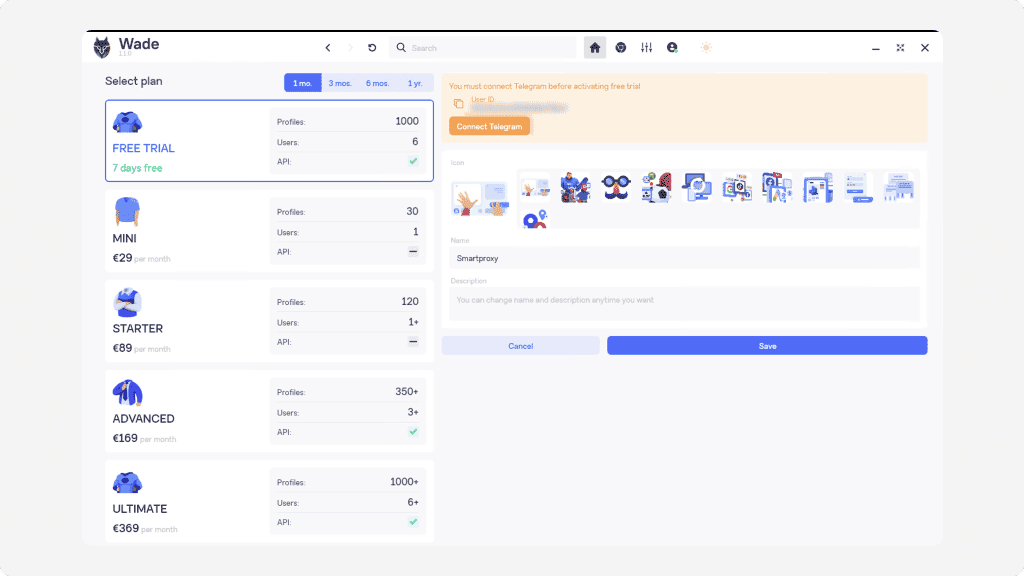Click the user account icon

pos(672,48)
